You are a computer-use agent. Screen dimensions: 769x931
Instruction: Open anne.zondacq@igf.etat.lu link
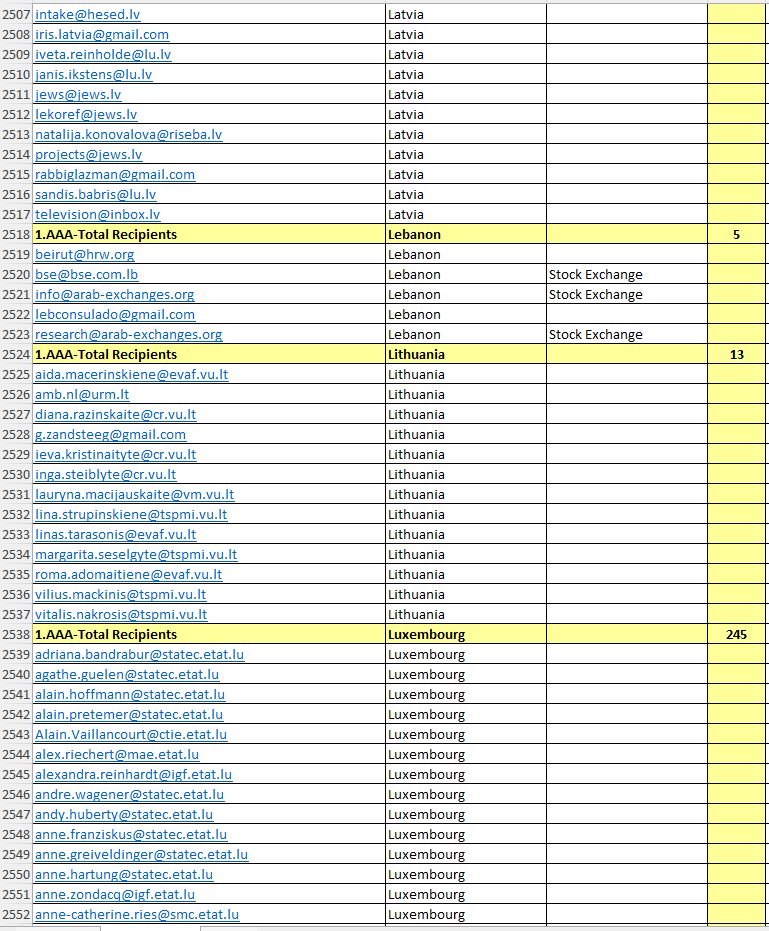coord(115,894)
